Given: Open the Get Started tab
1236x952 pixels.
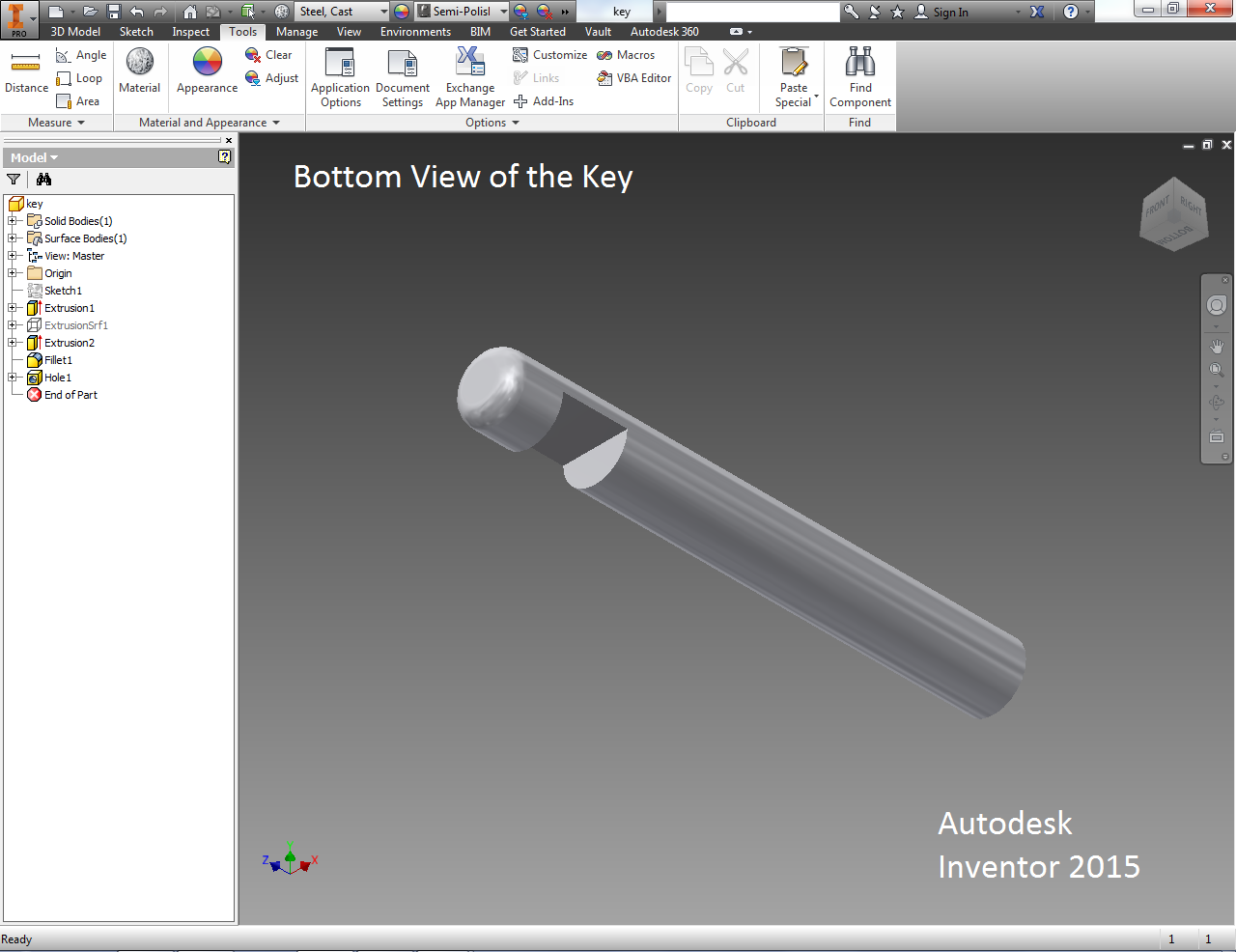Looking at the screenshot, I should 538,32.
